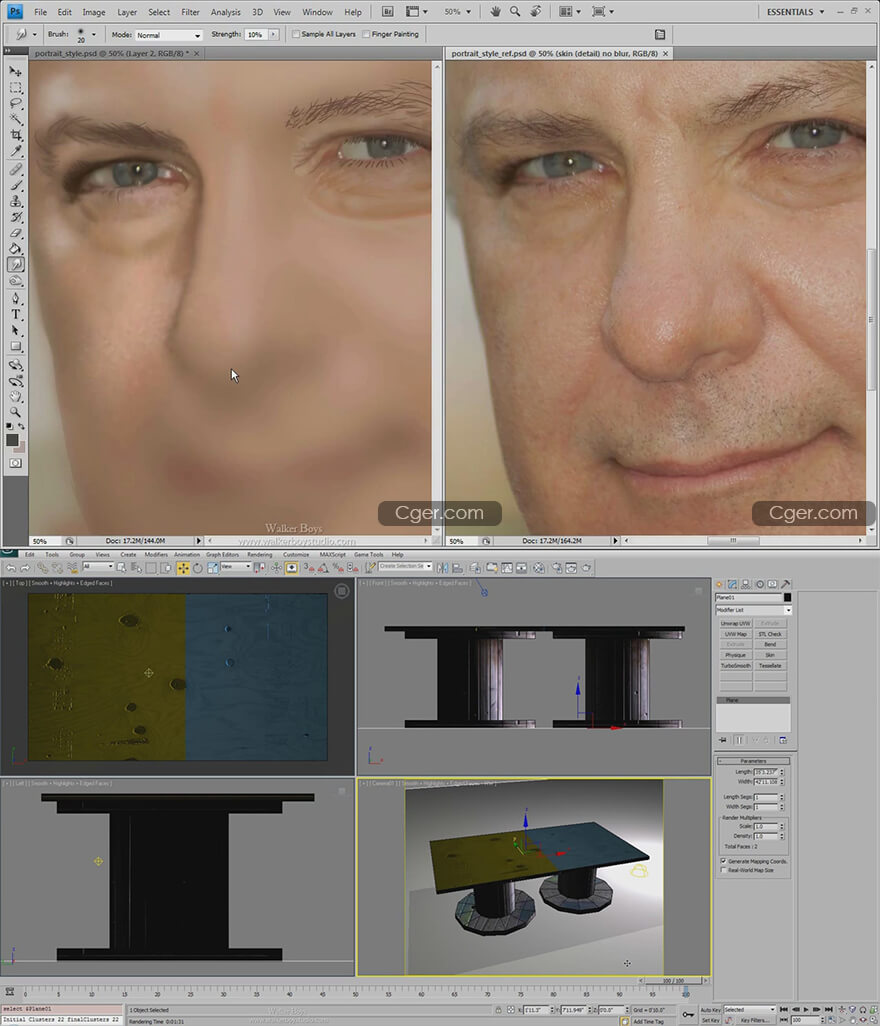Click the Bend modifier button
The width and height of the screenshot is (880, 1026).
pos(770,645)
